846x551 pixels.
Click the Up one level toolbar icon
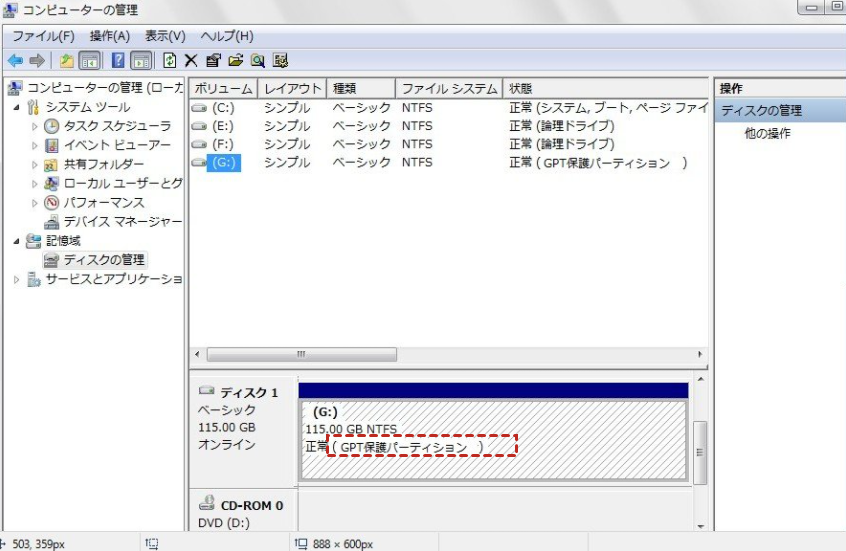pyautogui.click(x=66, y=60)
